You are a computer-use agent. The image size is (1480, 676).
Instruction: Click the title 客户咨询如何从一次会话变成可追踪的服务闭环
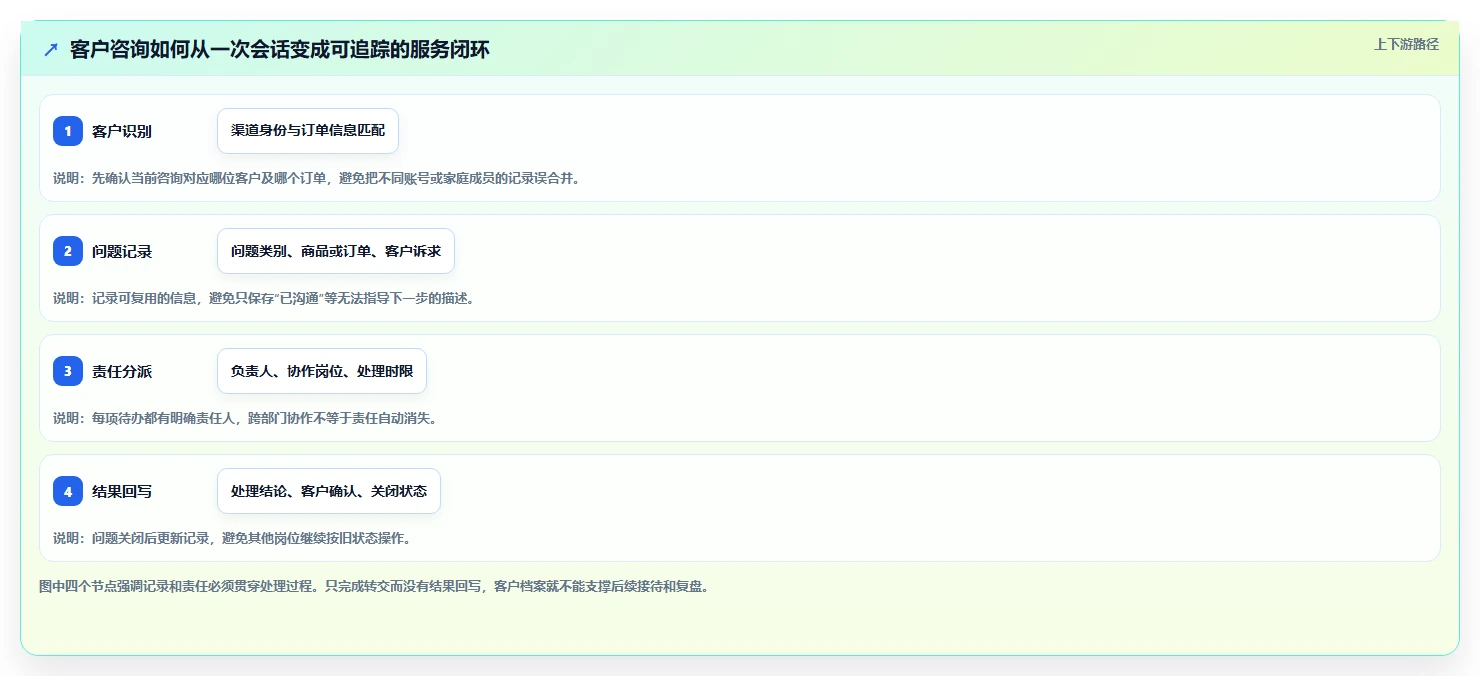tap(280, 50)
